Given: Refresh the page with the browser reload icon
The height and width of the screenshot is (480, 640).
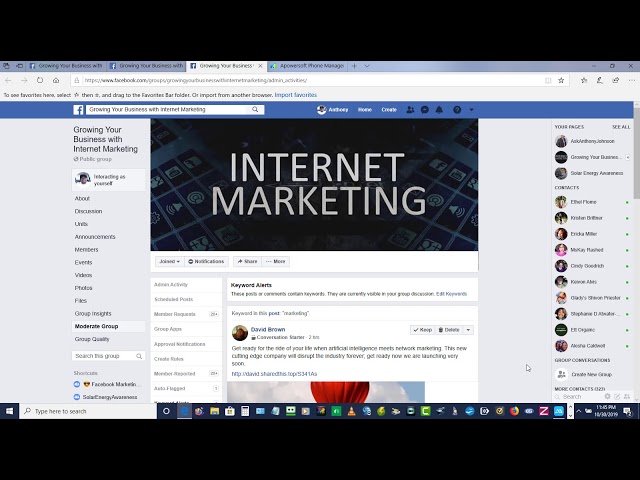Looking at the screenshot, I should tap(40, 80).
